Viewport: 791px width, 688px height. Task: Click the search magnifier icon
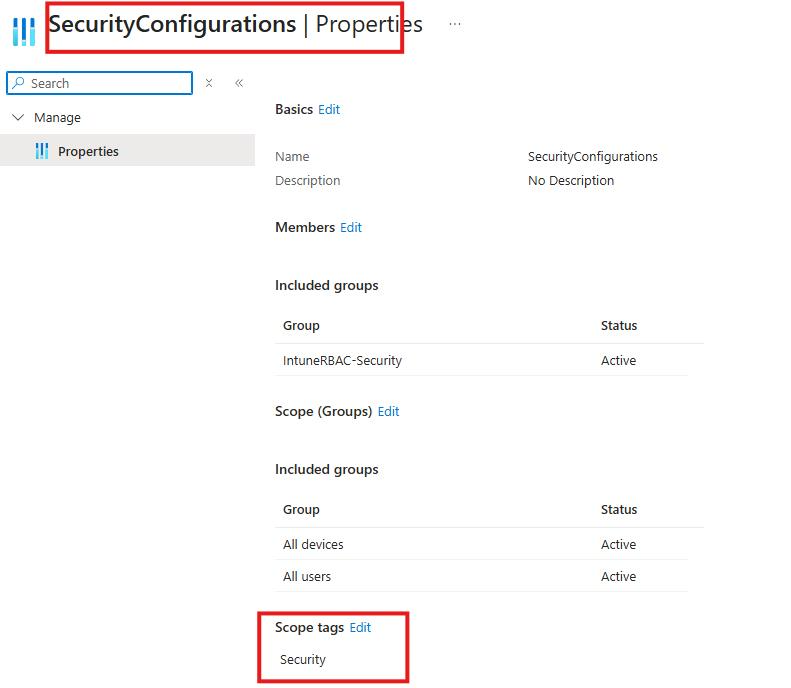click(x=18, y=83)
